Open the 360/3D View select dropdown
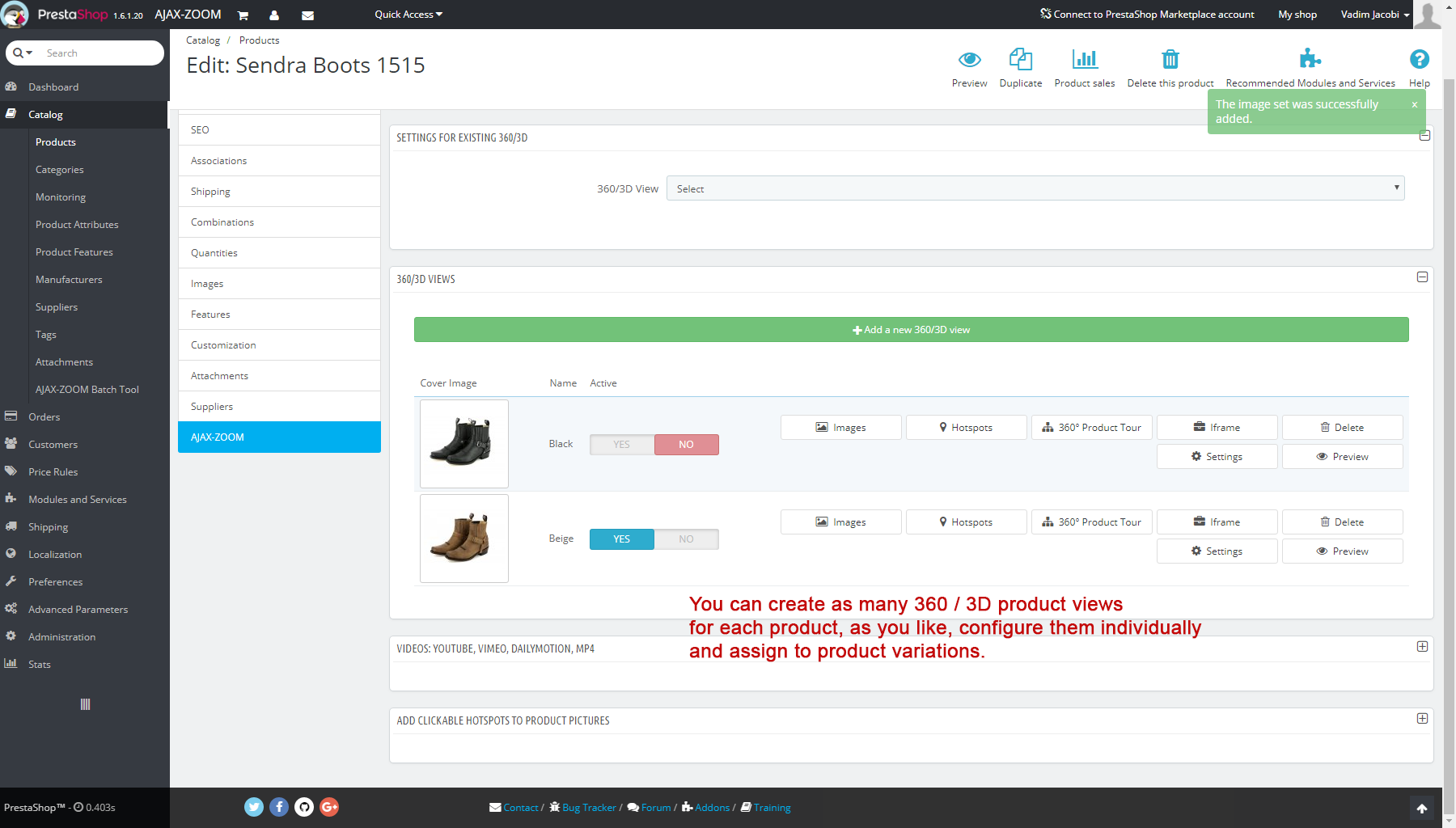1456x828 pixels. (1035, 188)
